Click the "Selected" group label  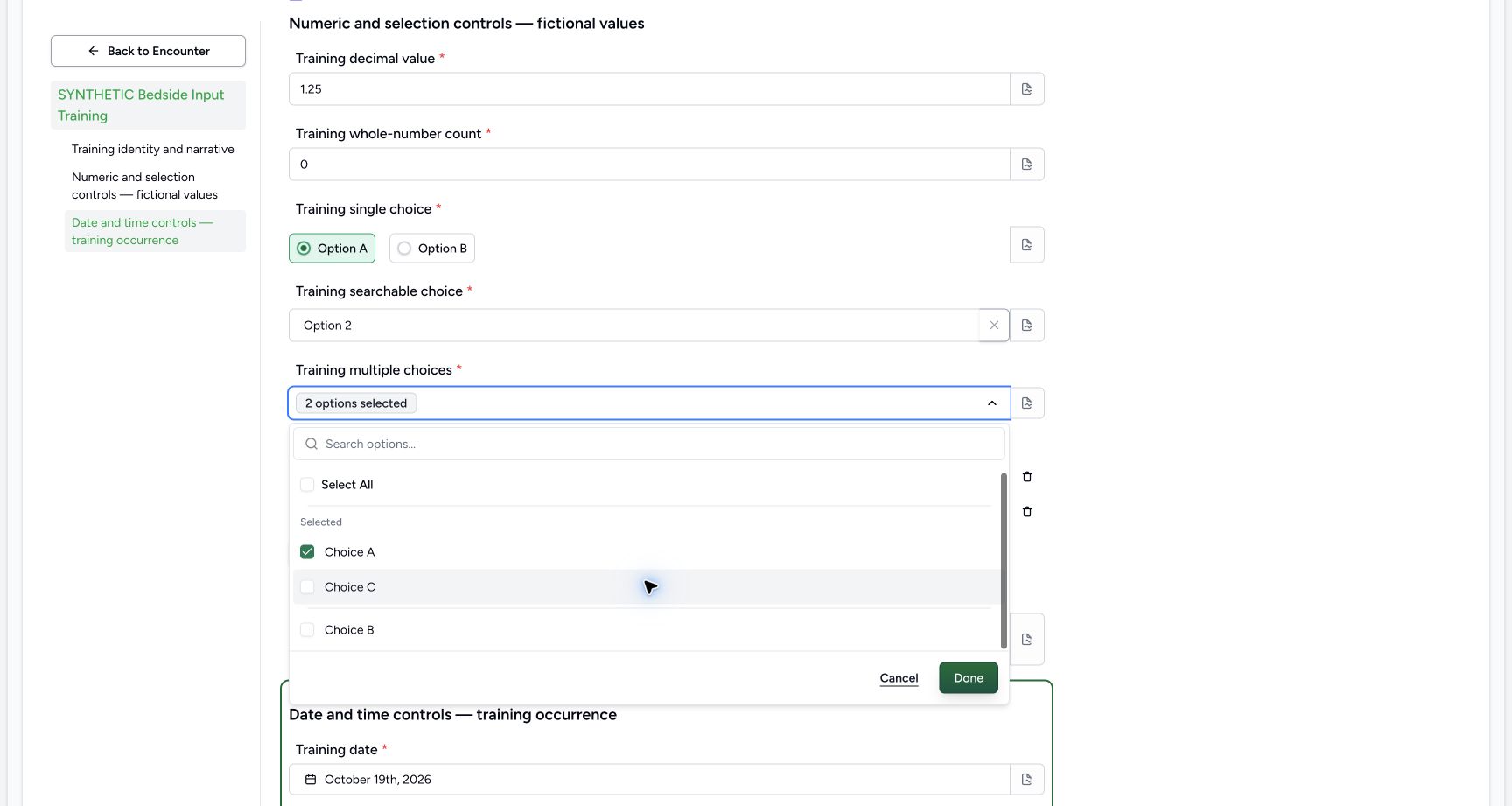(321, 522)
